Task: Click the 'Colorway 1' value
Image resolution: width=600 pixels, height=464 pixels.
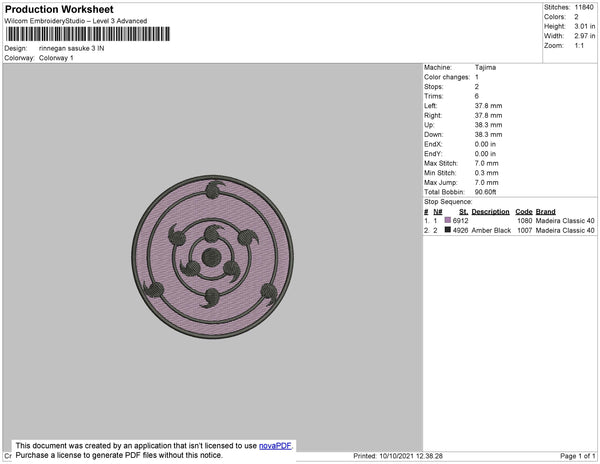Action: [56, 58]
